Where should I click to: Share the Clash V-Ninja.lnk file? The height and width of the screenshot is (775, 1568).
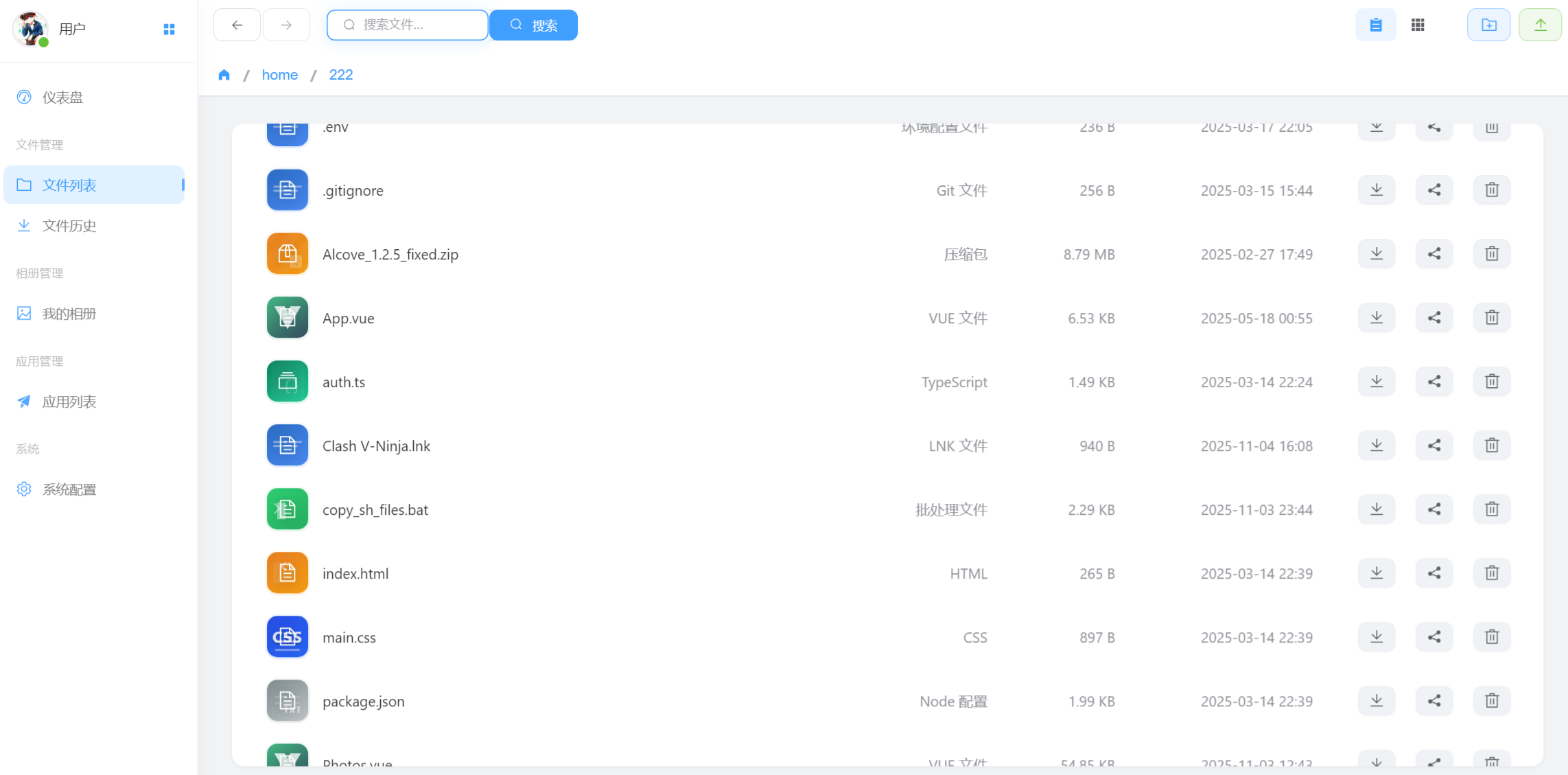(x=1434, y=446)
